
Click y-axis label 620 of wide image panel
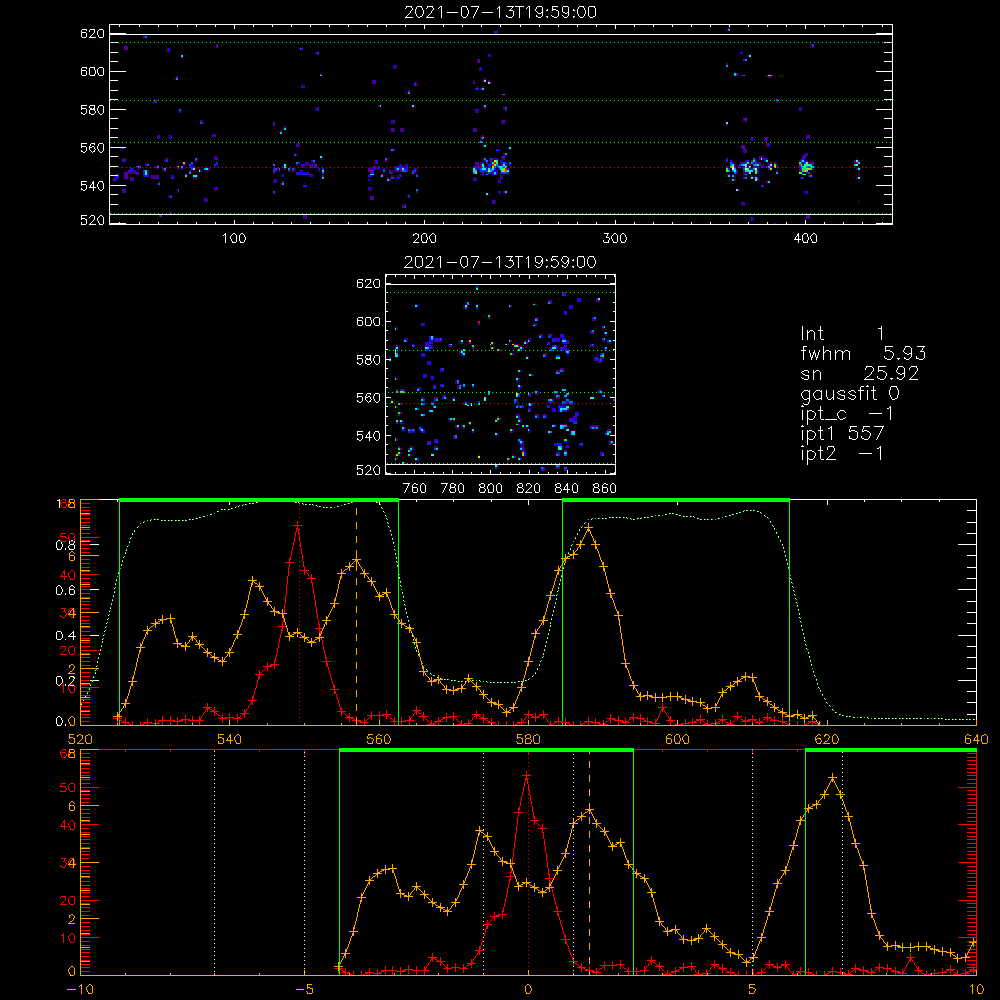tap(92, 34)
